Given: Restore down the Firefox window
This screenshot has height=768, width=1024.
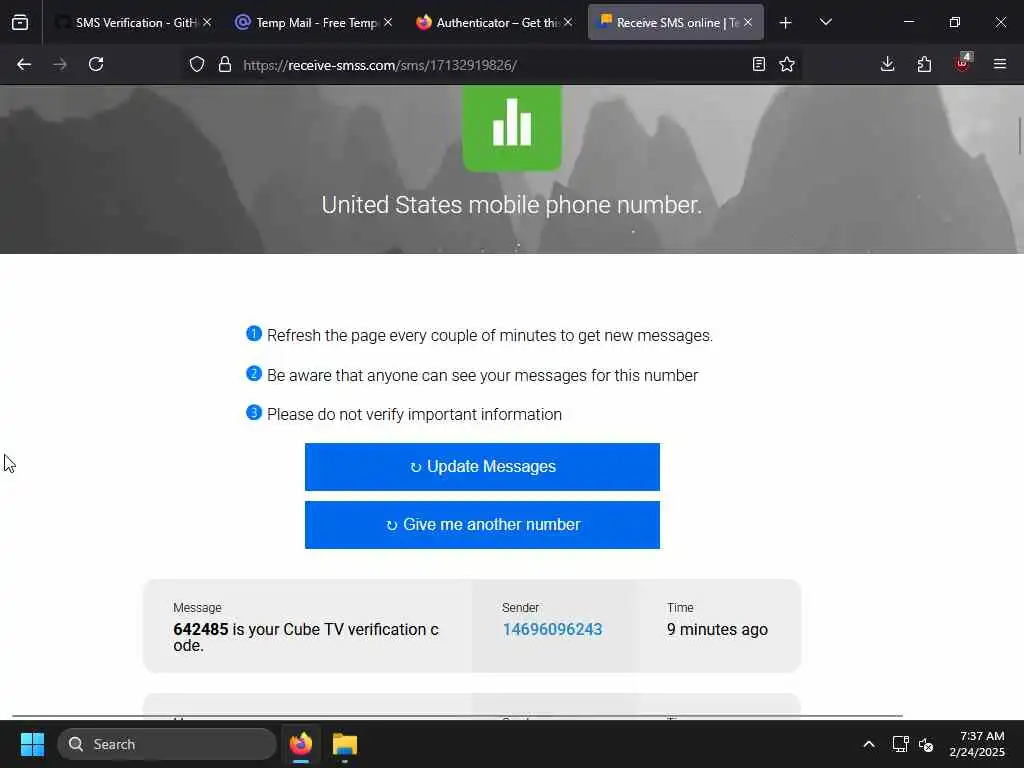Looking at the screenshot, I should click(x=955, y=23).
